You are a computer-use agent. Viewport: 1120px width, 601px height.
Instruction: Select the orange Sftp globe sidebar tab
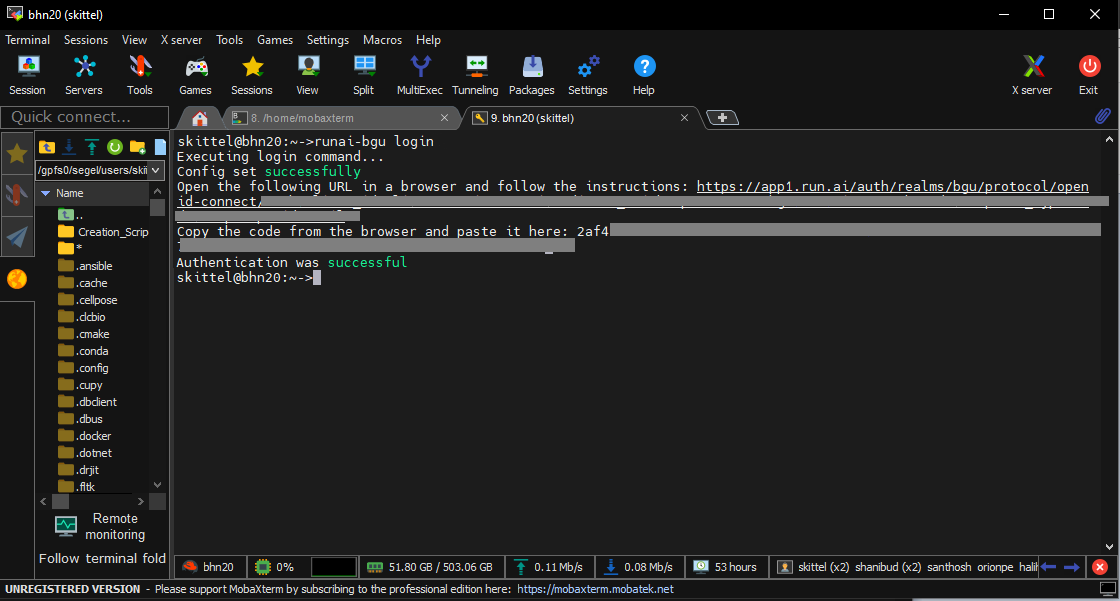[x=16, y=279]
